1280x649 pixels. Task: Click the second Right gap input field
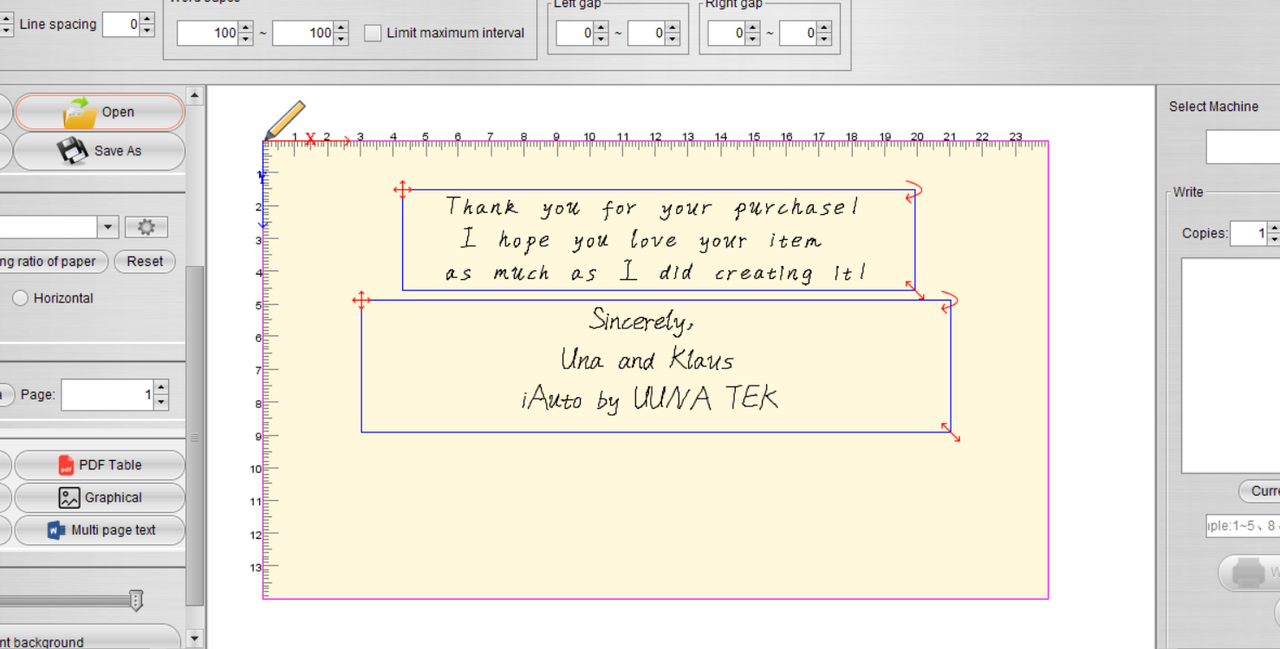(799, 33)
